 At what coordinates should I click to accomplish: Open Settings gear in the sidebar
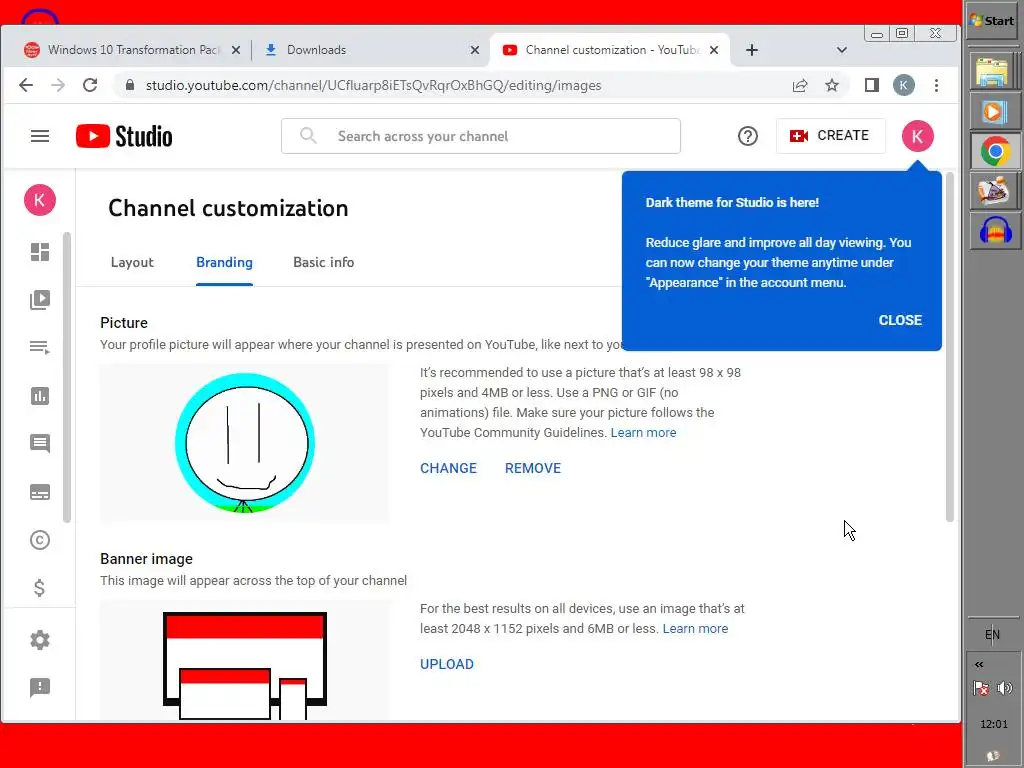(40, 640)
